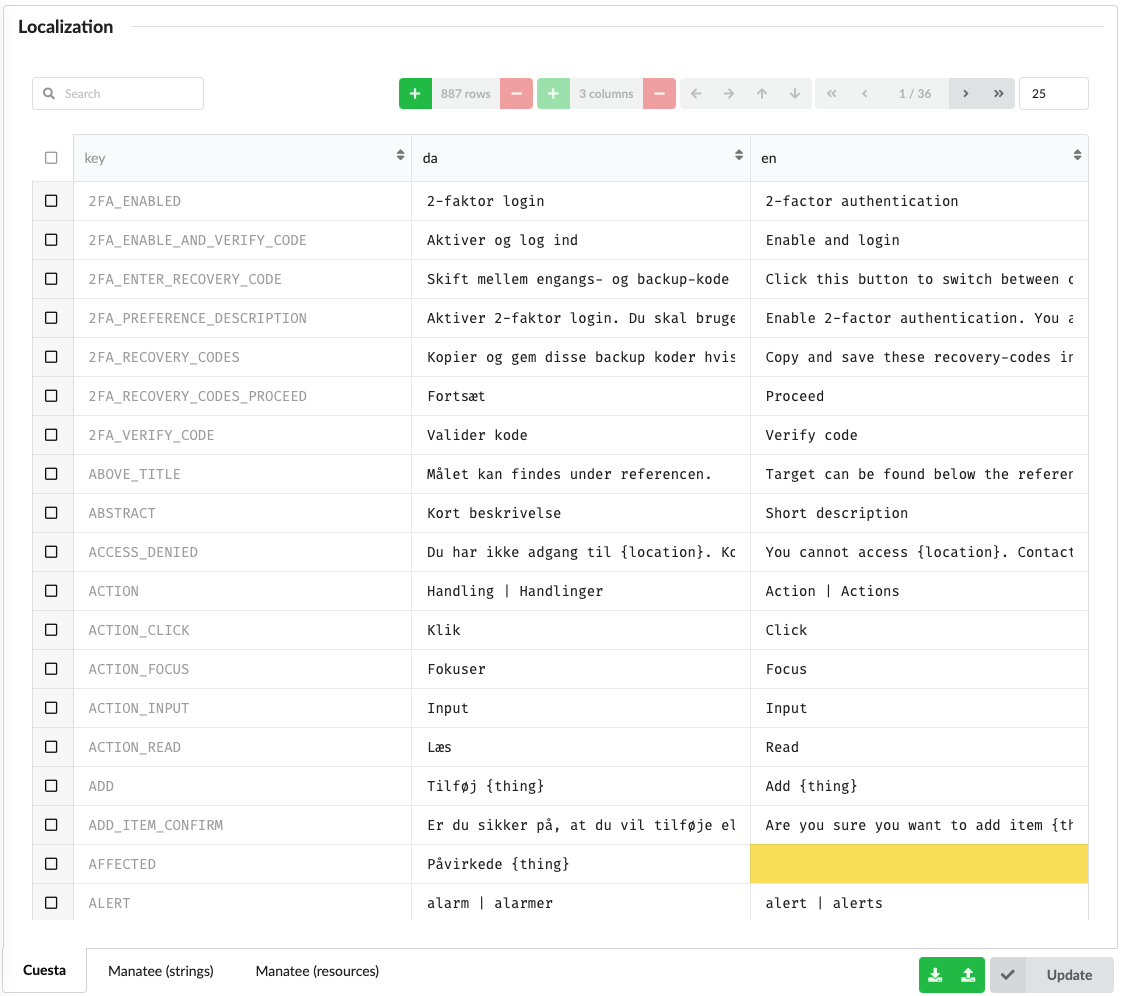Image resolution: width=1122 pixels, height=996 pixels.
Task: Switch to the Cuesta tab
Action: pyautogui.click(x=44, y=970)
